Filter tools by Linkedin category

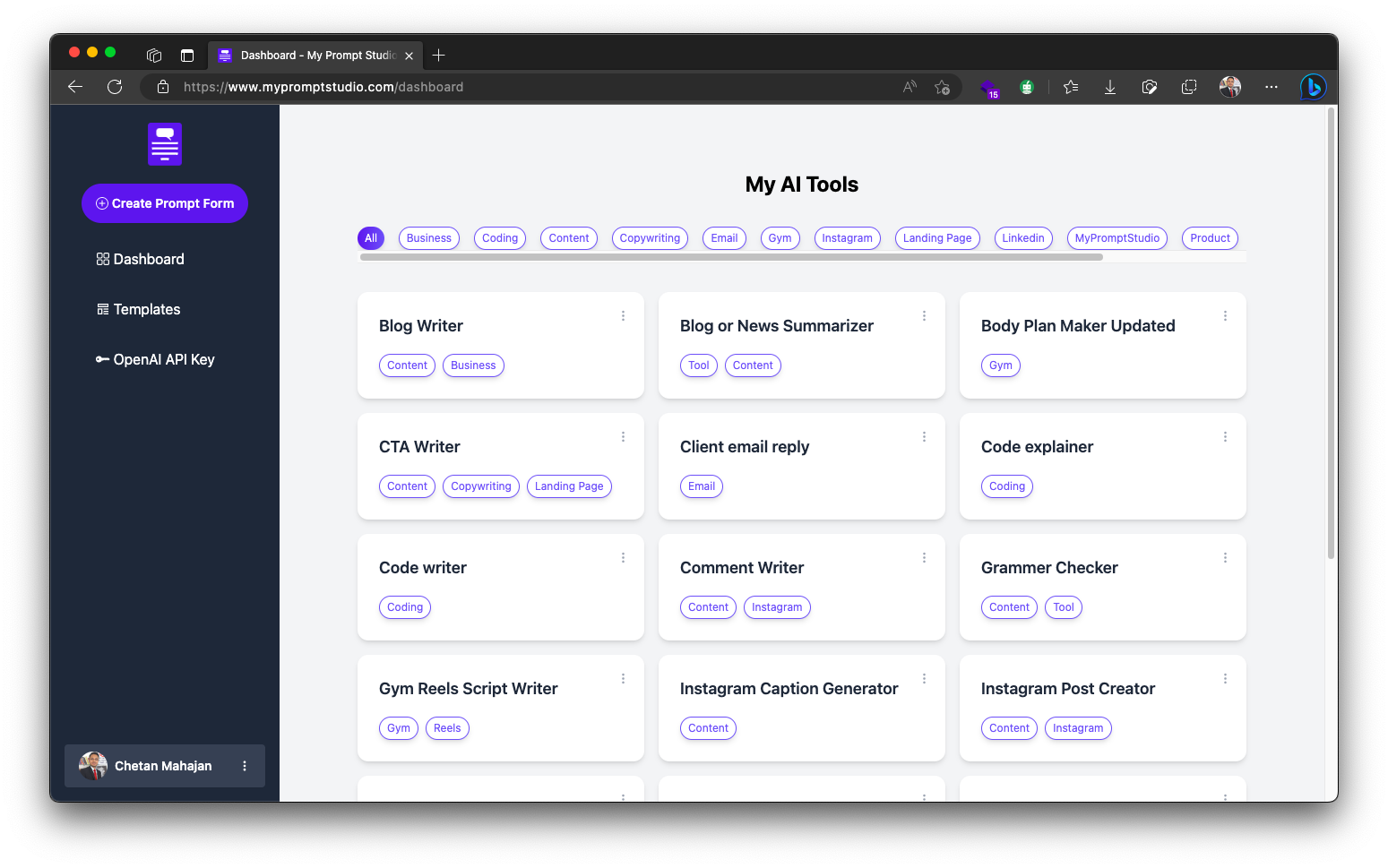coord(1023,238)
